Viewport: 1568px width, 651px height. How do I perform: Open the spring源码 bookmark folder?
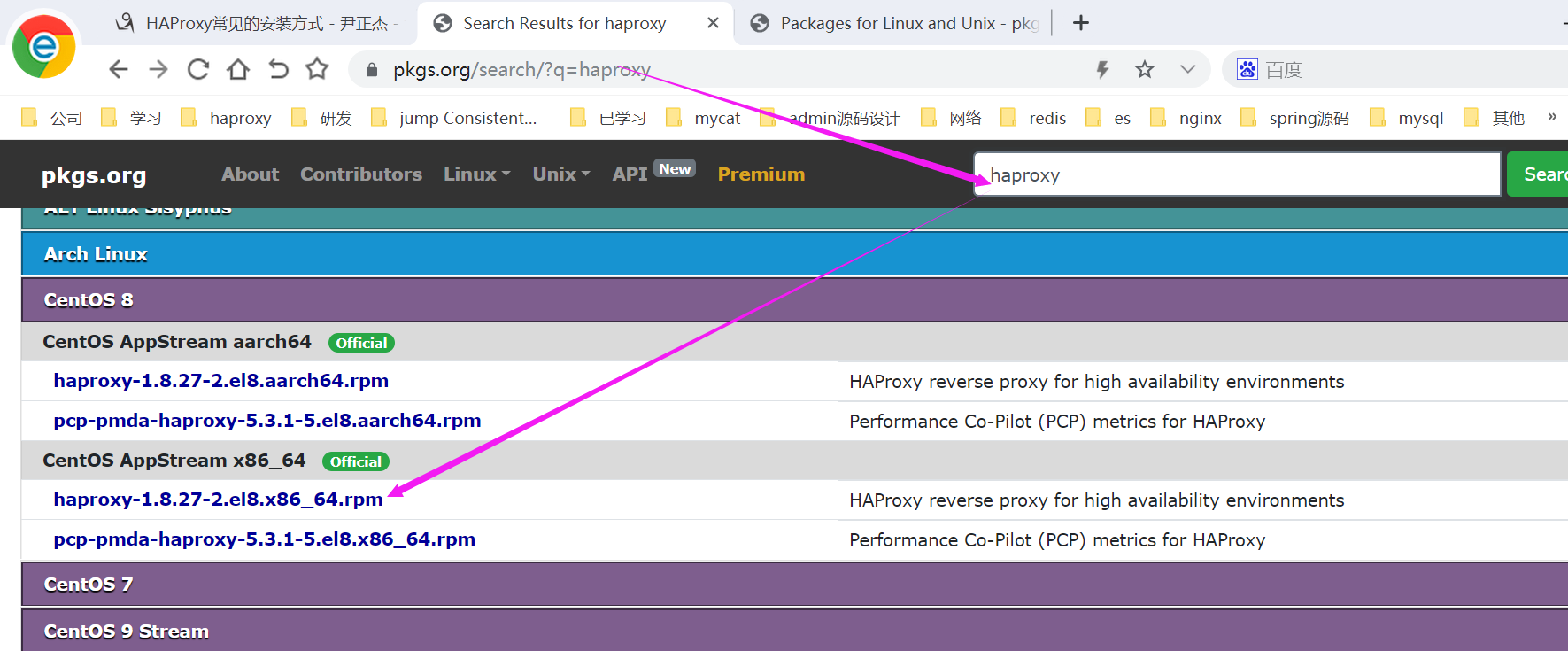tap(1295, 118)
